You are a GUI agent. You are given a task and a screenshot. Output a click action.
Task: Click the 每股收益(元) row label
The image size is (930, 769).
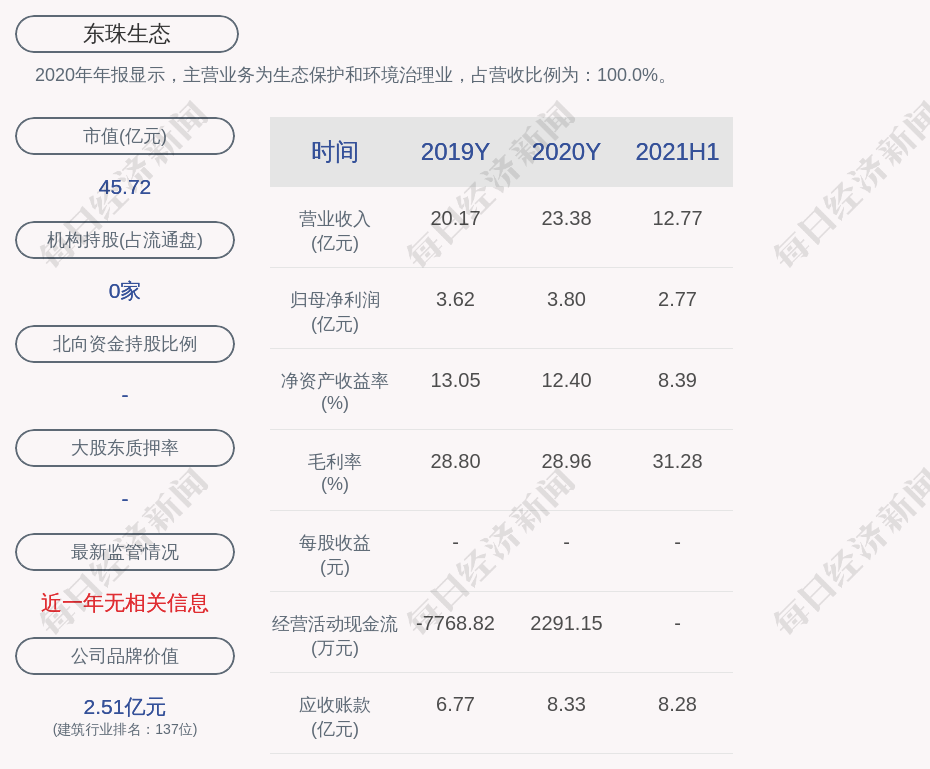335,555
